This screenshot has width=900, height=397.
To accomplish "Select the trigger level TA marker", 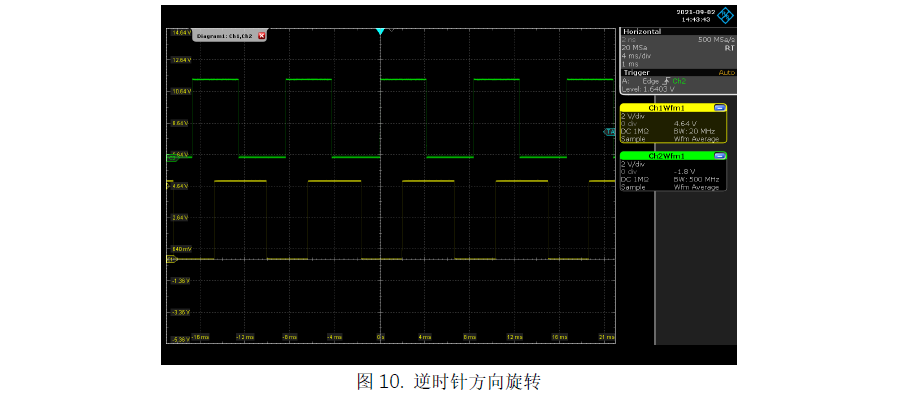I will click(x=610, y=132).
